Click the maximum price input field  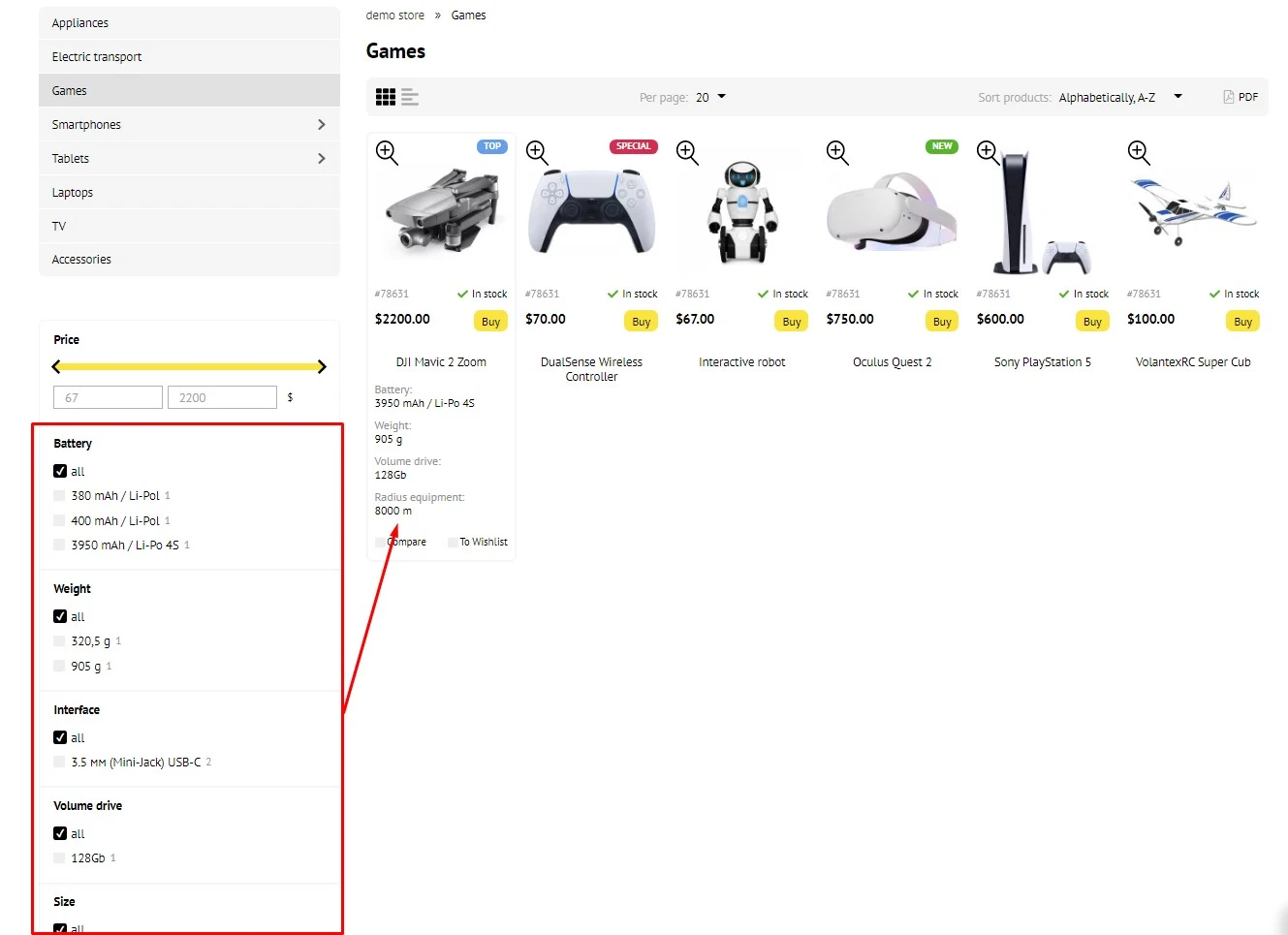(222, 396)
